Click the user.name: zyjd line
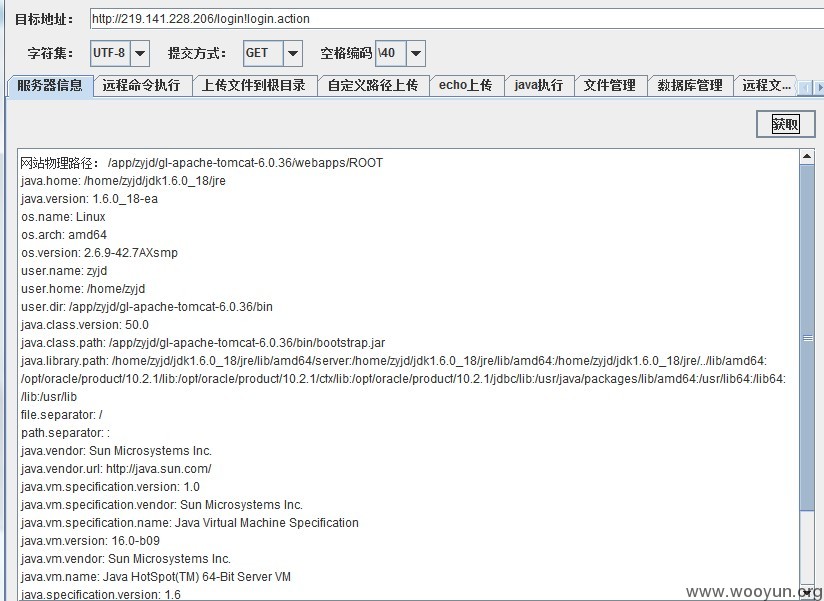 coord(64,271)
